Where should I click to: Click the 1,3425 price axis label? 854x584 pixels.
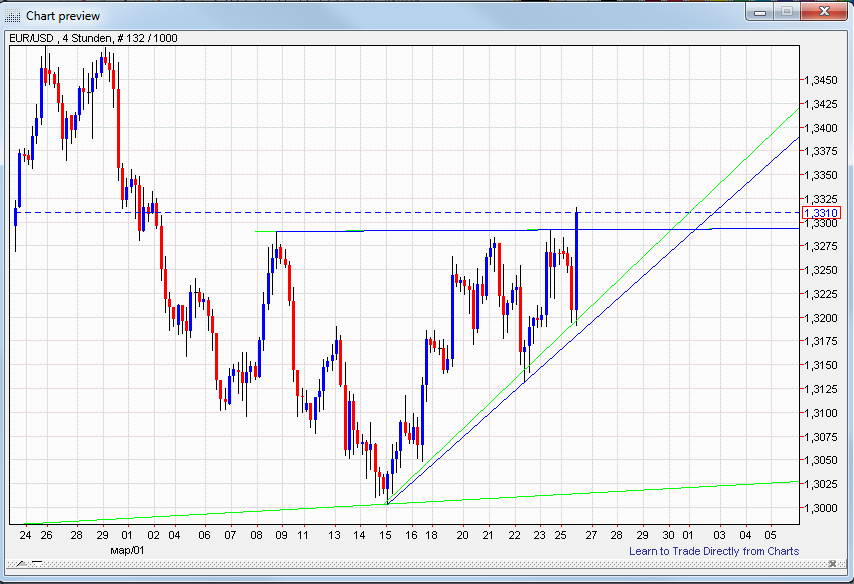pyautogui.click(x=821, y=104)
